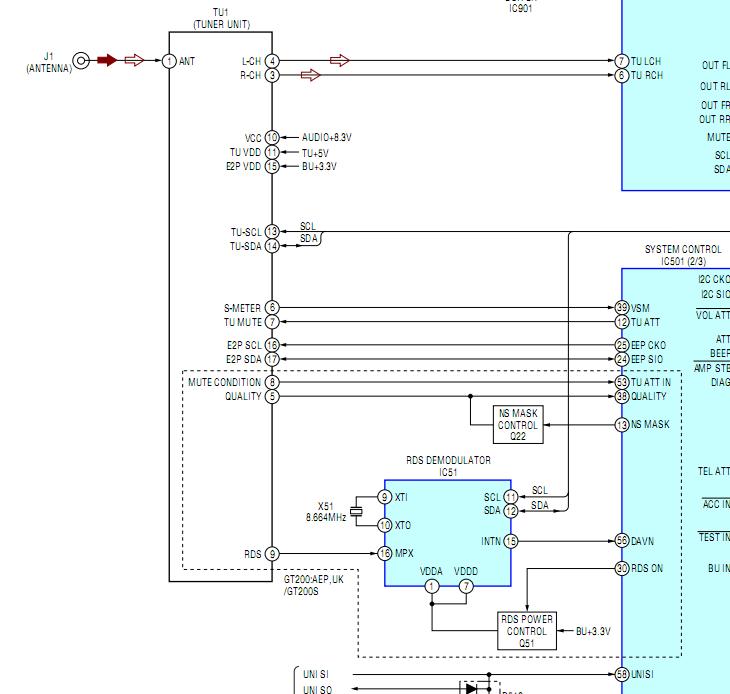Image resolution: width=730 pixels, height=694 pixels.
Task: Click the hollow arrow on the L-CH line
Action: [x=339, y=61]
